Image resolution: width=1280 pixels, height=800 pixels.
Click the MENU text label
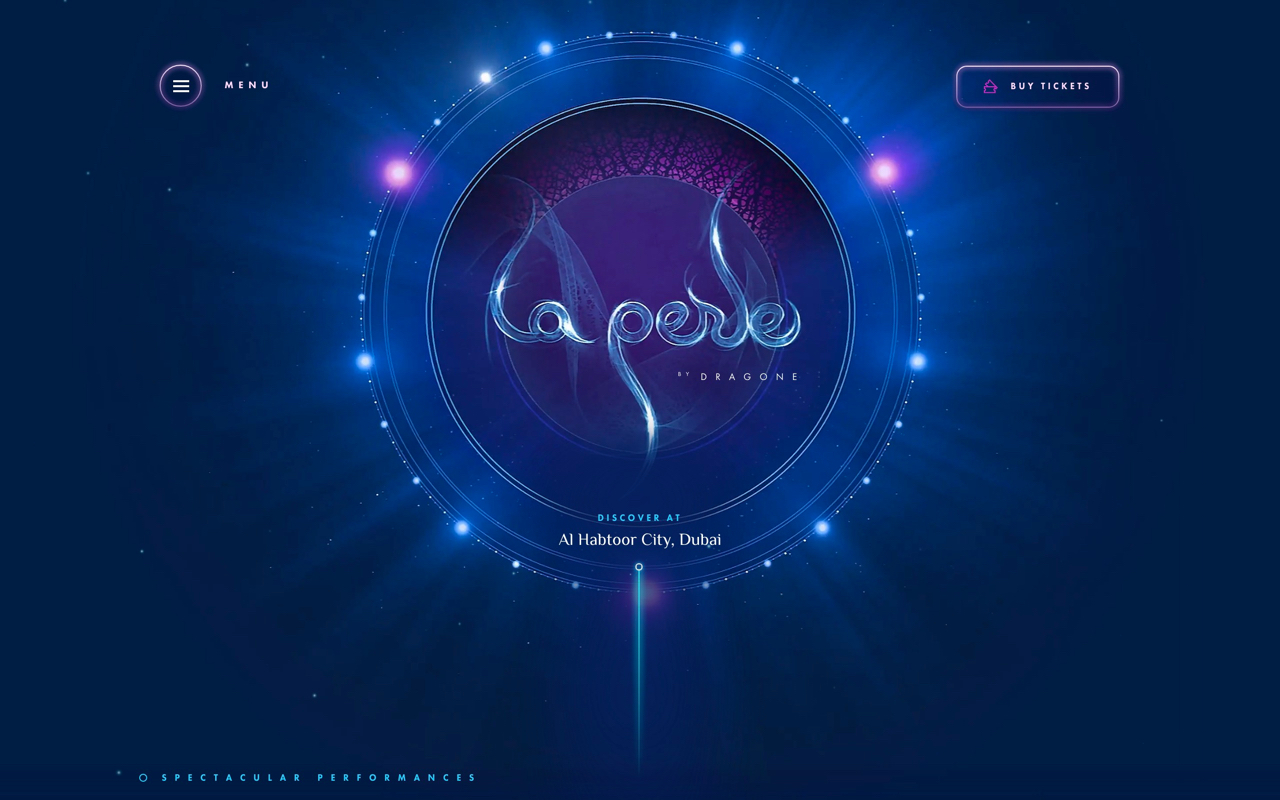247,85
